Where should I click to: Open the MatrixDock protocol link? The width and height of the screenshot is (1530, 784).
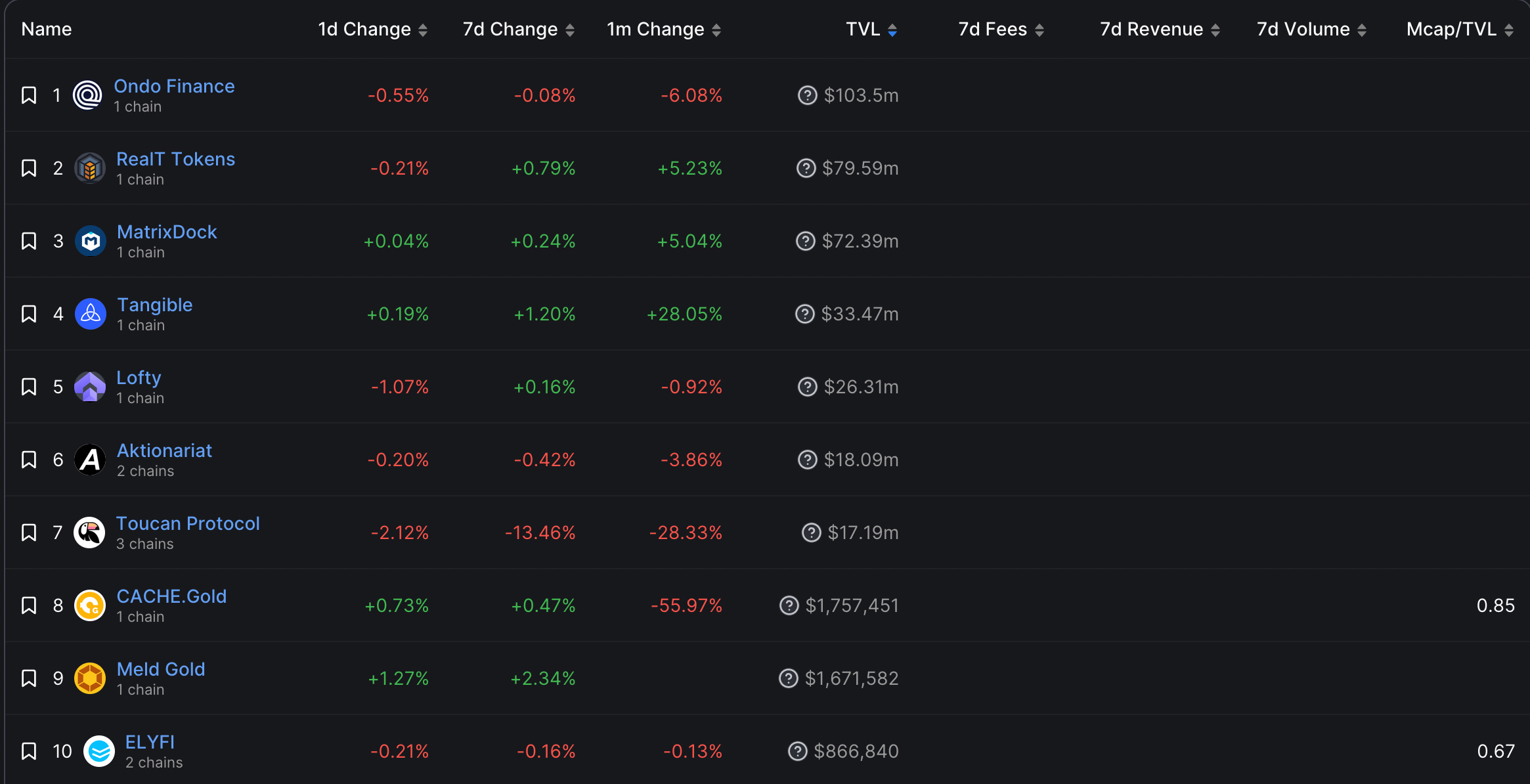[167, 232]
